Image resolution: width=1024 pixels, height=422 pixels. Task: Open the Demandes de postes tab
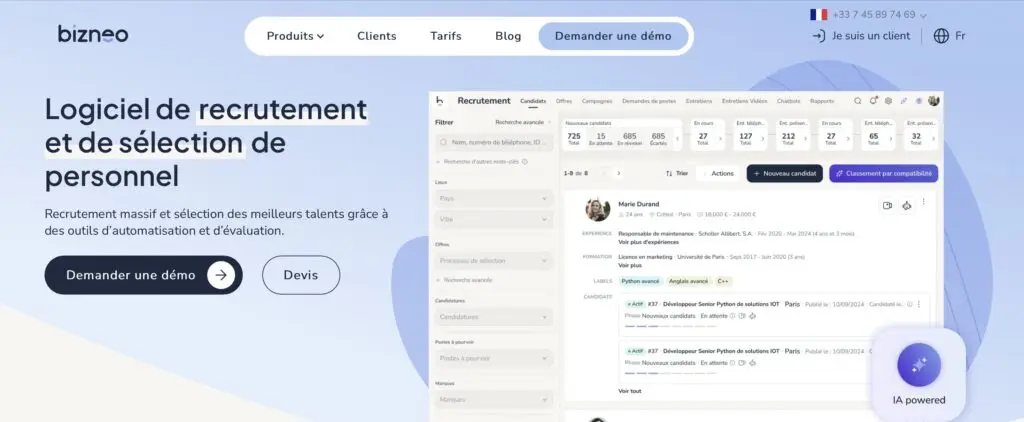click(x=648, y=101)
